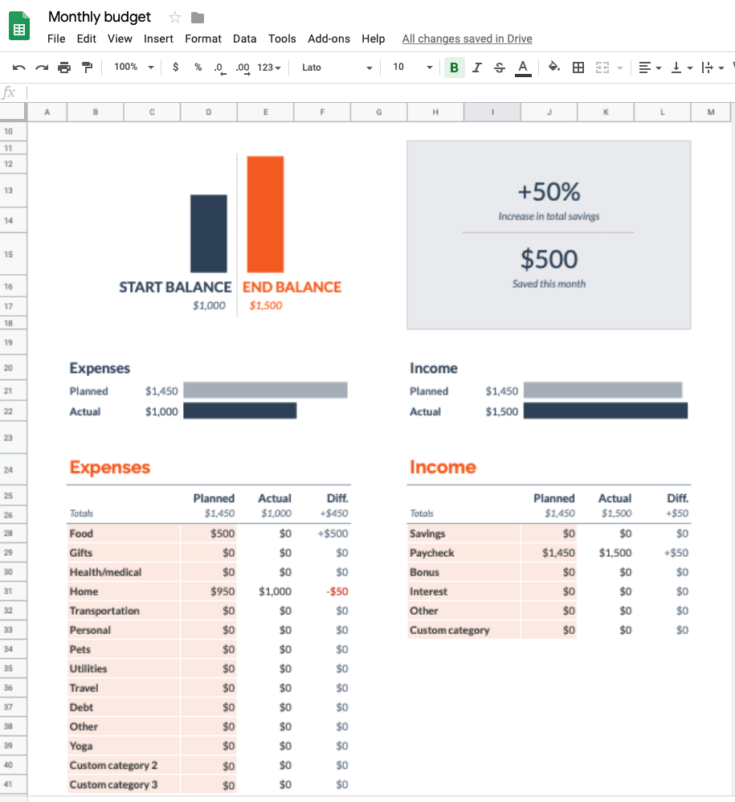Select the Health/medical category cell
The width and height of the screenshot is (735, 802).
(123, 572)
